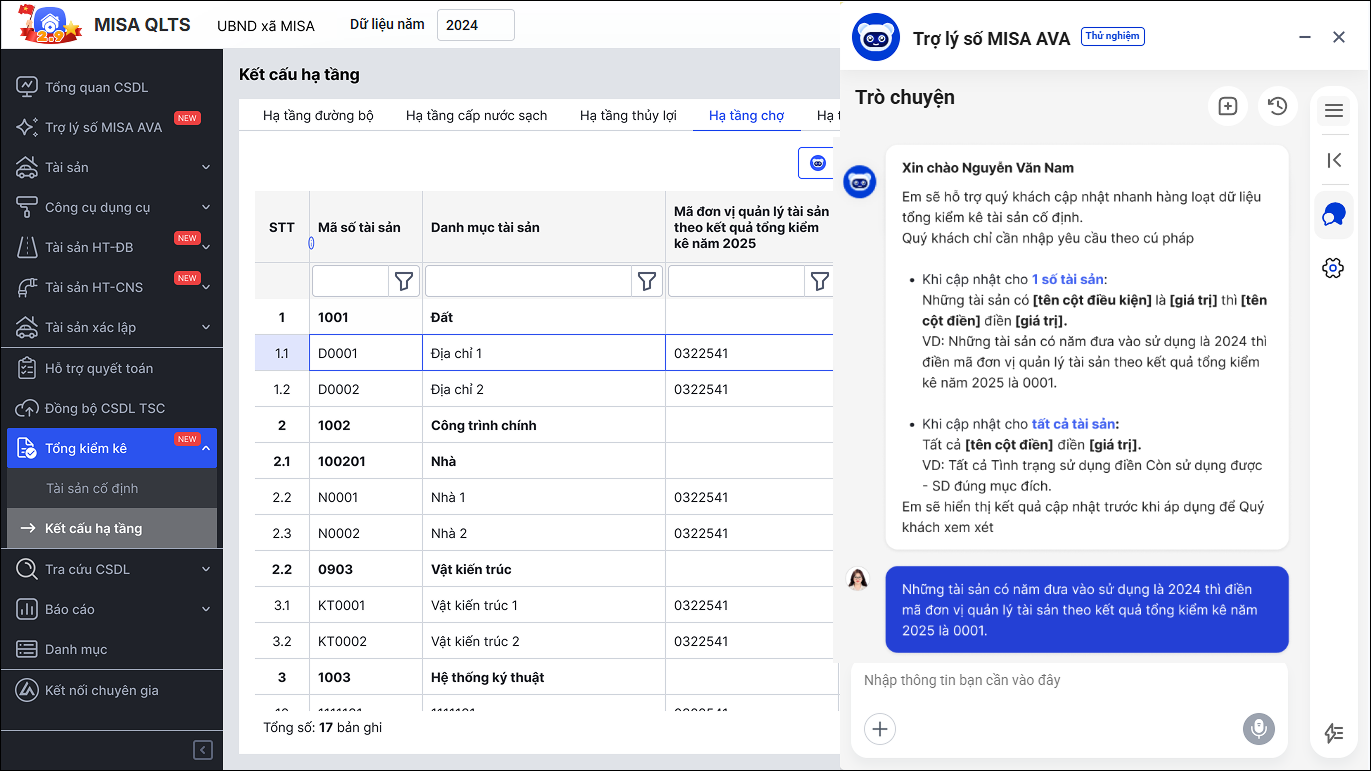
Task: Collapse the Tổng kiểm kê section
Action: tap(206, 449)
